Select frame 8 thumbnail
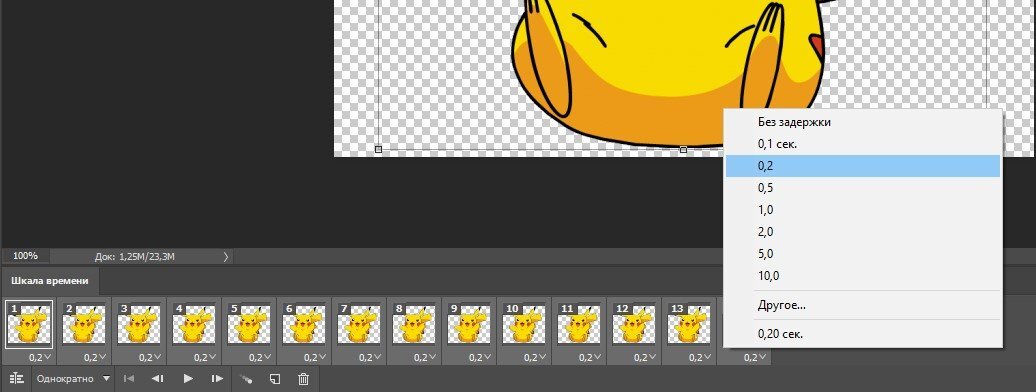 point(414,324)
